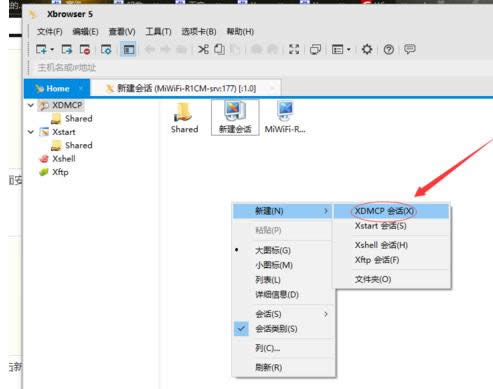The image size is (493, 389).
Task: Toggle the session tree panel icon
Action: [128, 50]
